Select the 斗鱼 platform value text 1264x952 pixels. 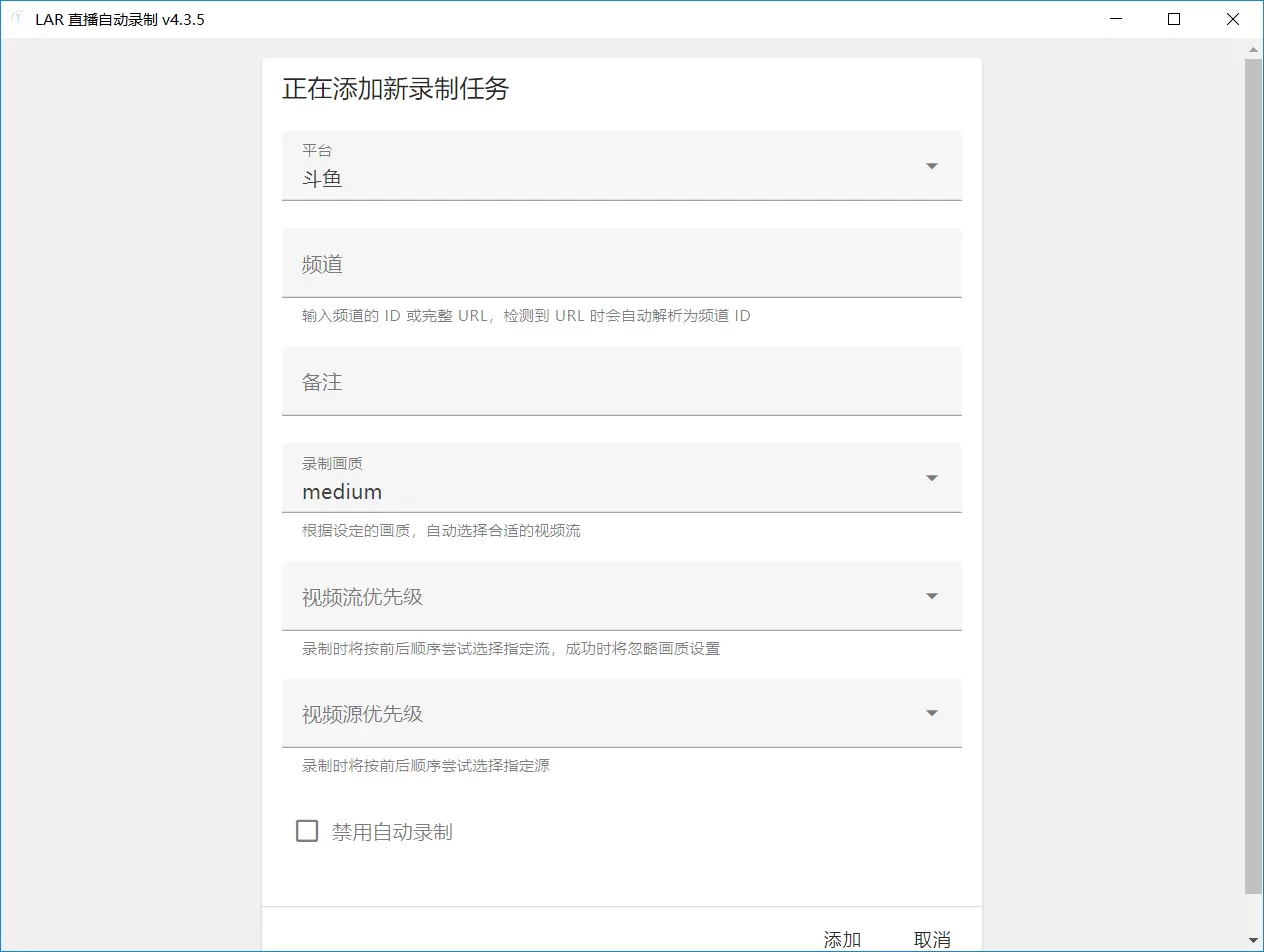click(x=324, y=178)
